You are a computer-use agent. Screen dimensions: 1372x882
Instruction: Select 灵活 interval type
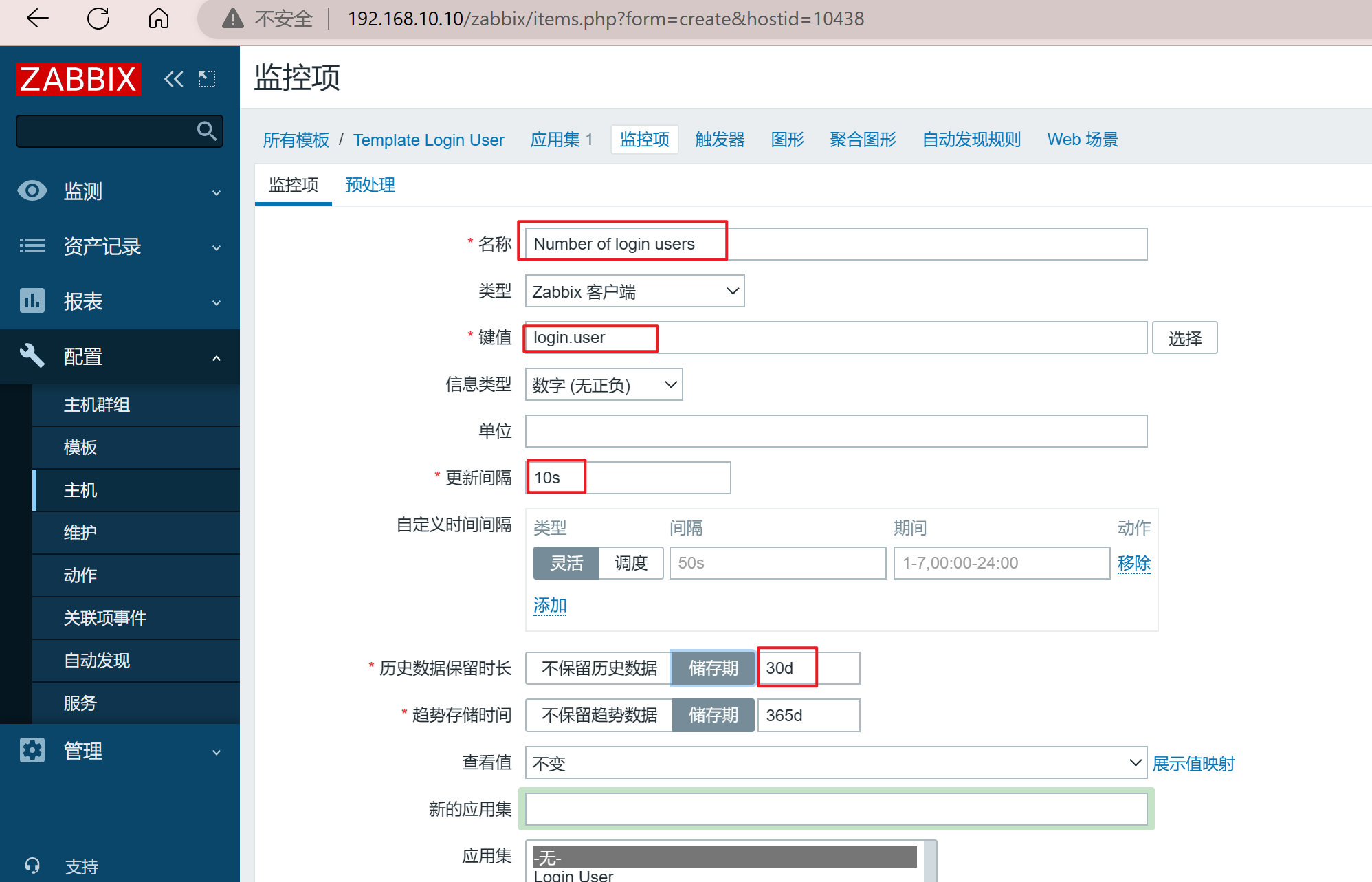click(566, 563)
